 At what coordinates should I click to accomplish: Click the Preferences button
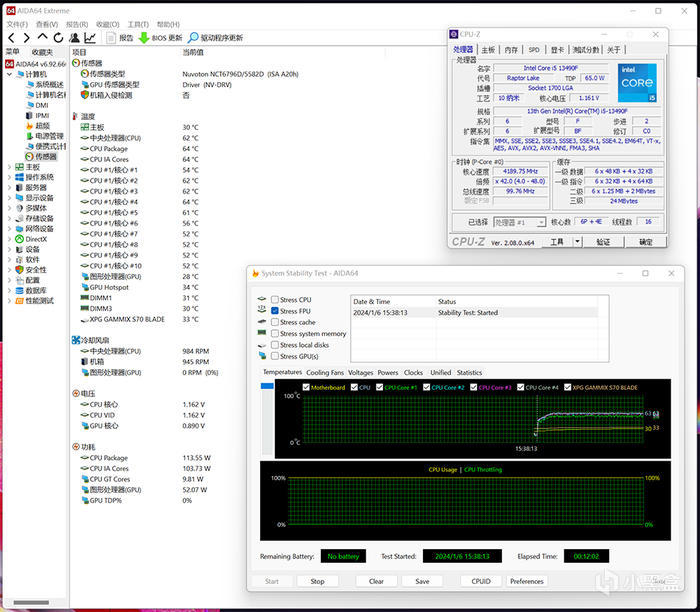[x=526, y=581]
